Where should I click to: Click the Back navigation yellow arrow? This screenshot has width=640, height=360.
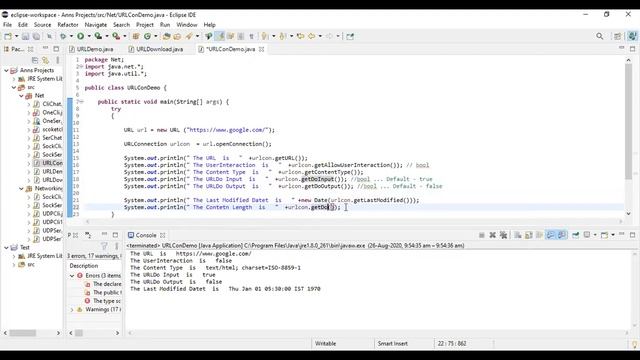click(311, 36)
